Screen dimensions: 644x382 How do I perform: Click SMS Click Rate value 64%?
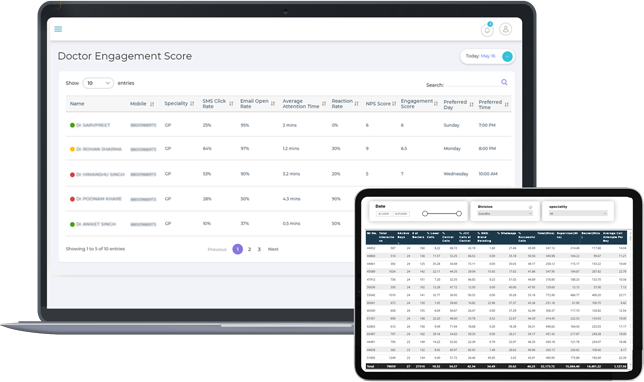click(x=207, y=149)
